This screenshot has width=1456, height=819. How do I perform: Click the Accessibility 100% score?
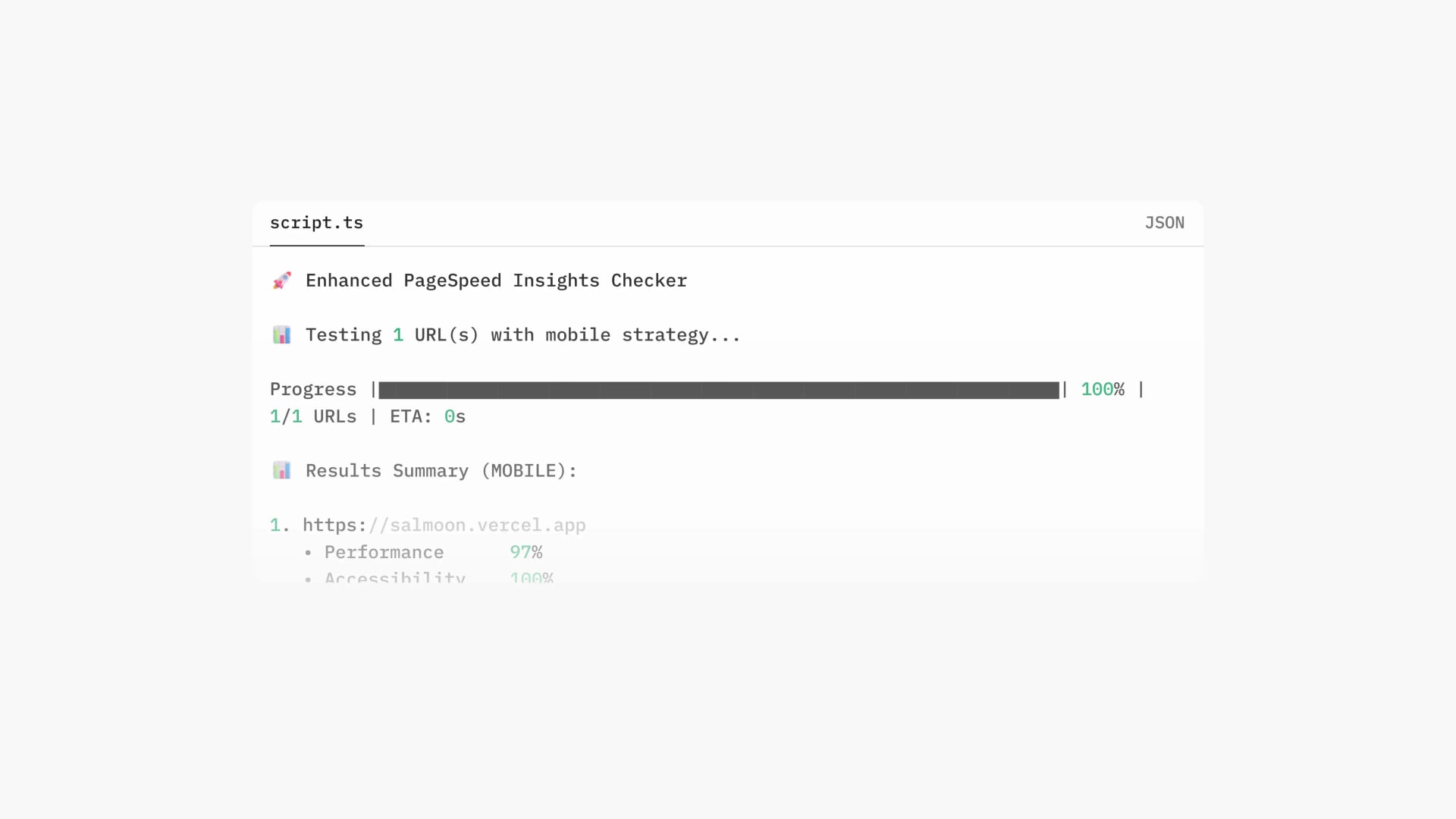(x=532, y=578)
